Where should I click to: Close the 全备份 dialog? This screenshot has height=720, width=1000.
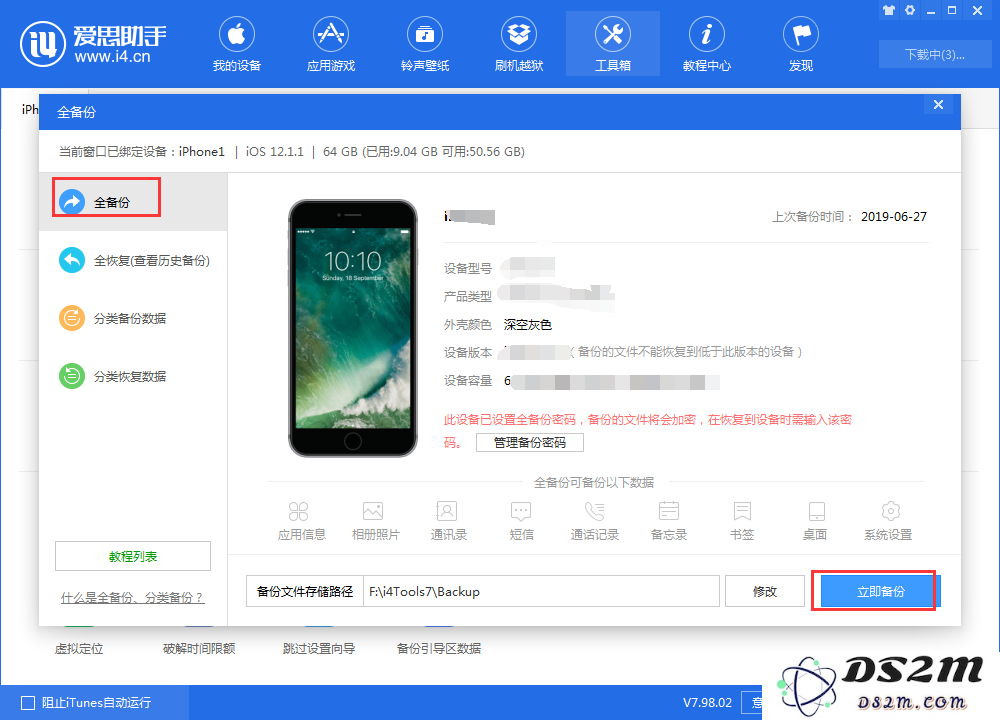point(938,105)
